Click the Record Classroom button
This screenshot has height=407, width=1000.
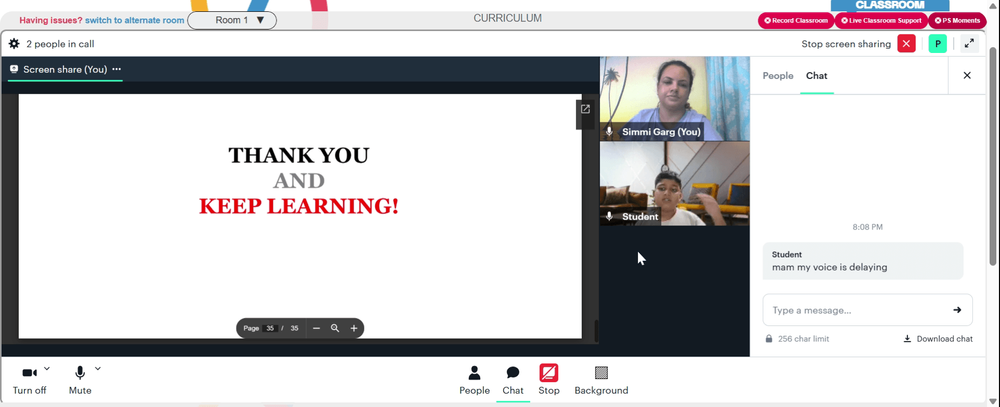(796, 20)
